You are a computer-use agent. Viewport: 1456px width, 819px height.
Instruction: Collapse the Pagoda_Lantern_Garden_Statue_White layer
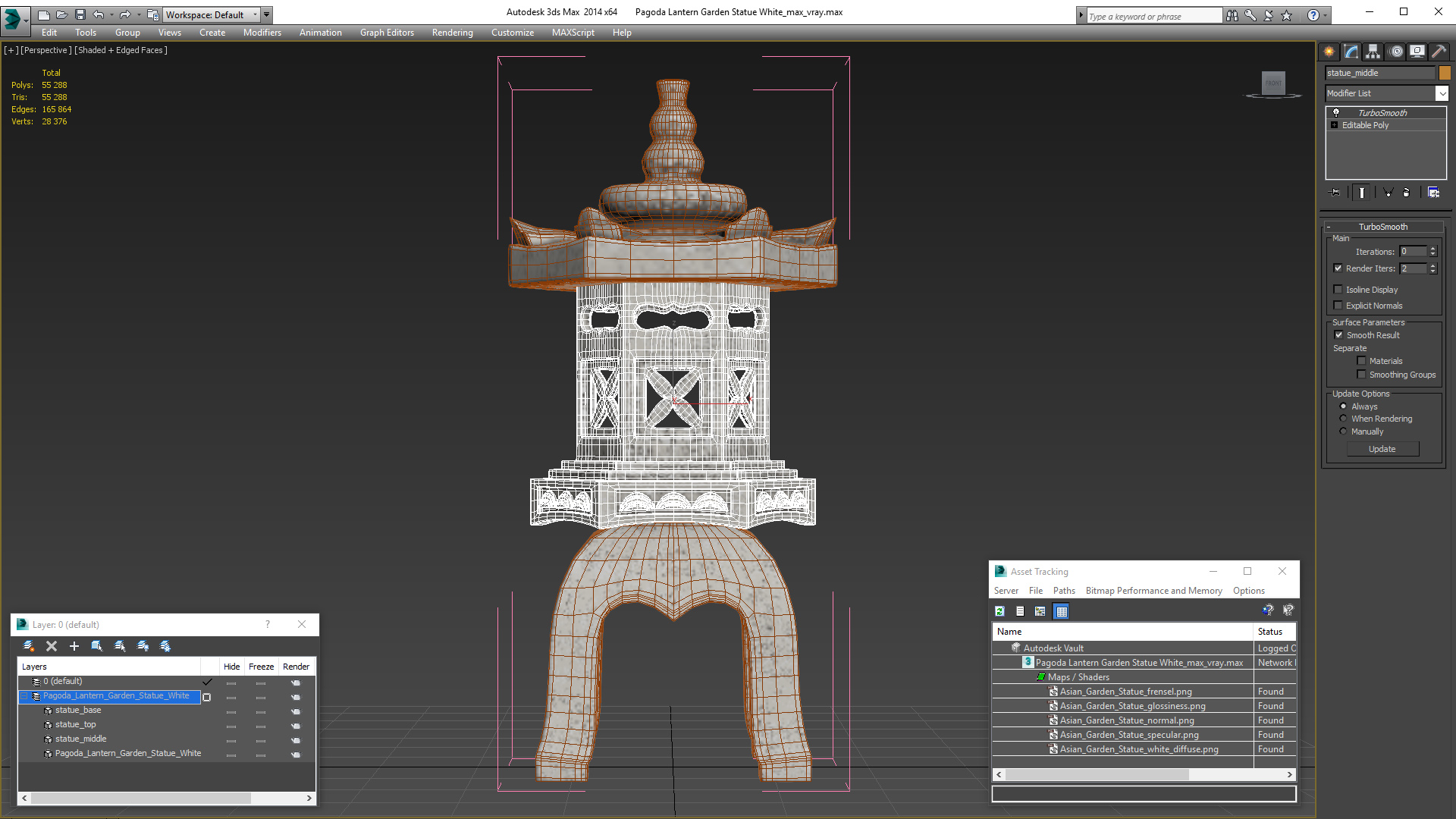click(x=24, y=696)
